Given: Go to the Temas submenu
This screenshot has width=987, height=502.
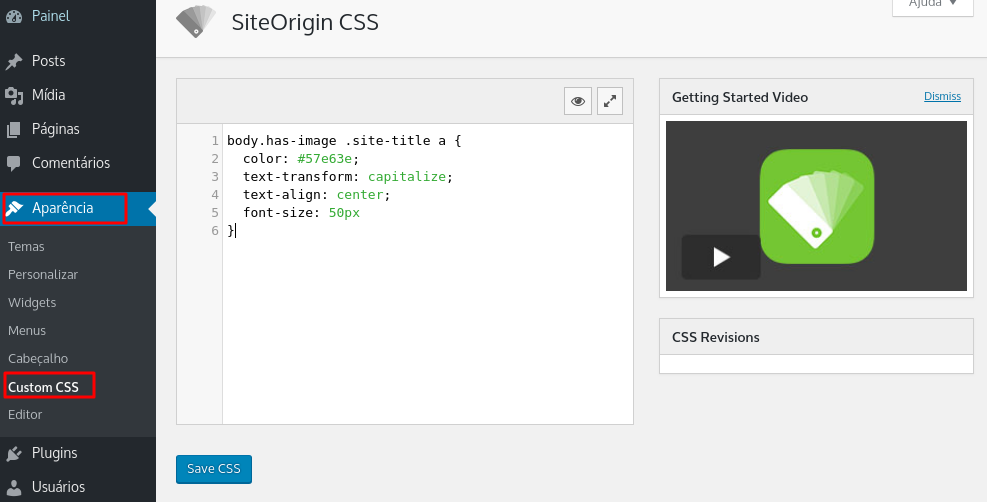Looking at the screenshot, I should (x=26, y=247).
